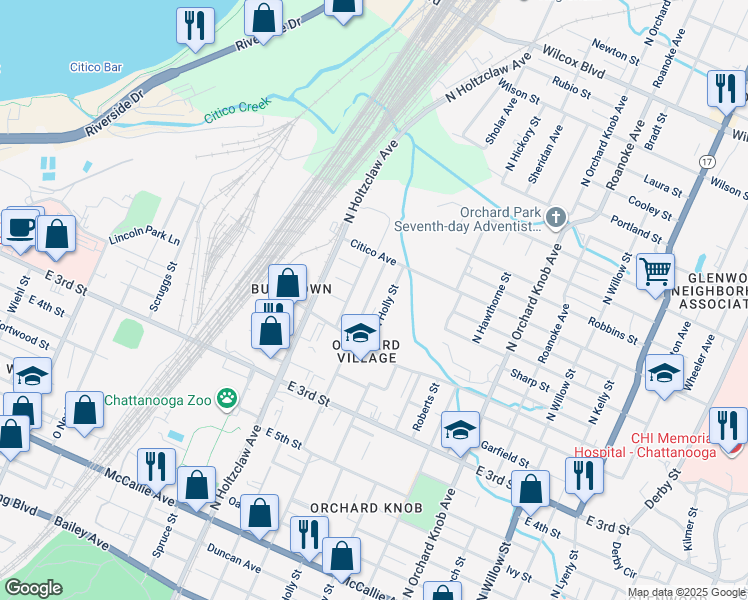
Task: Click the Citico Bar label
Action: [x=96, y=67]
